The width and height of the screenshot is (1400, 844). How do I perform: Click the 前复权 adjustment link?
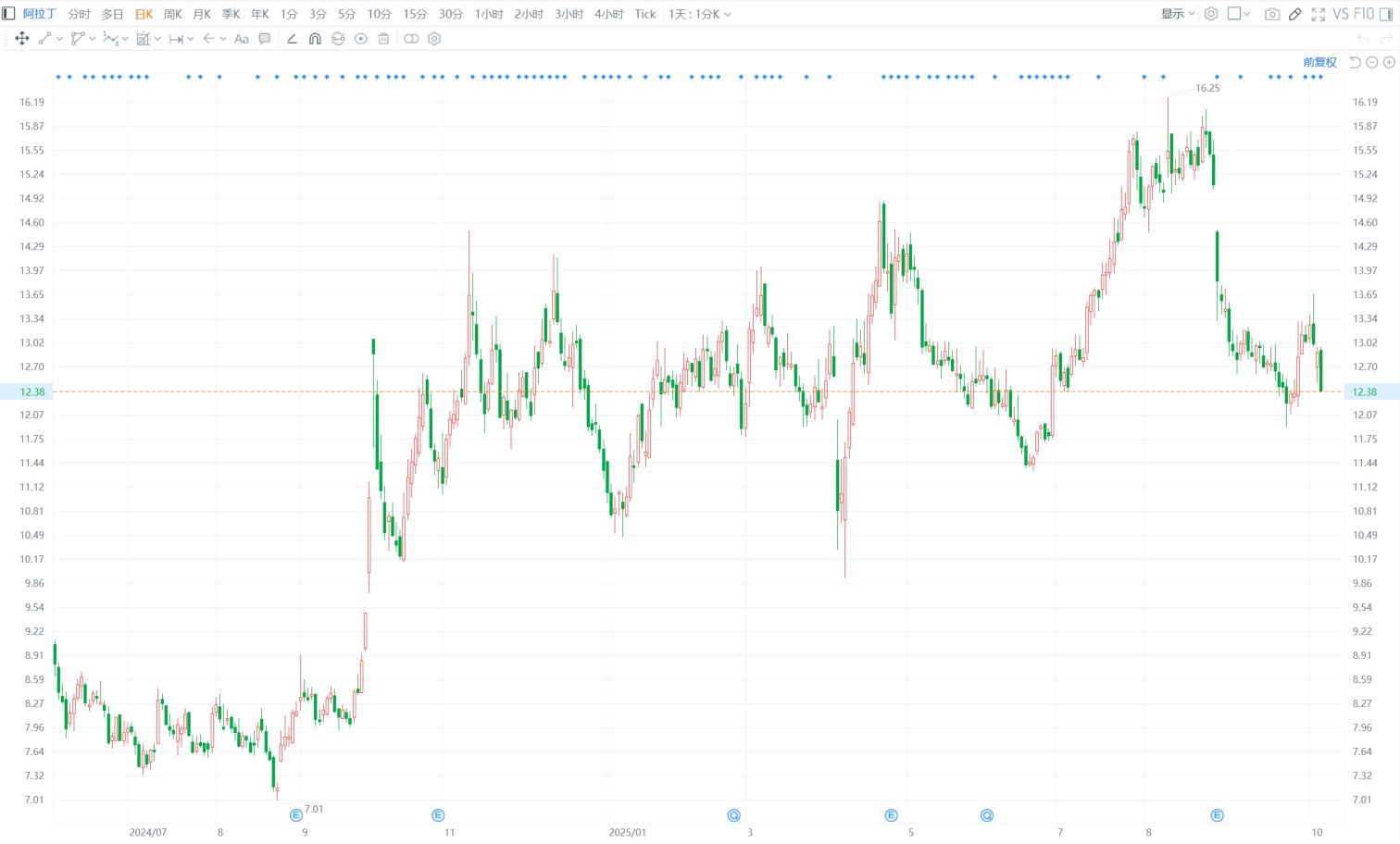pos(1319,62)
